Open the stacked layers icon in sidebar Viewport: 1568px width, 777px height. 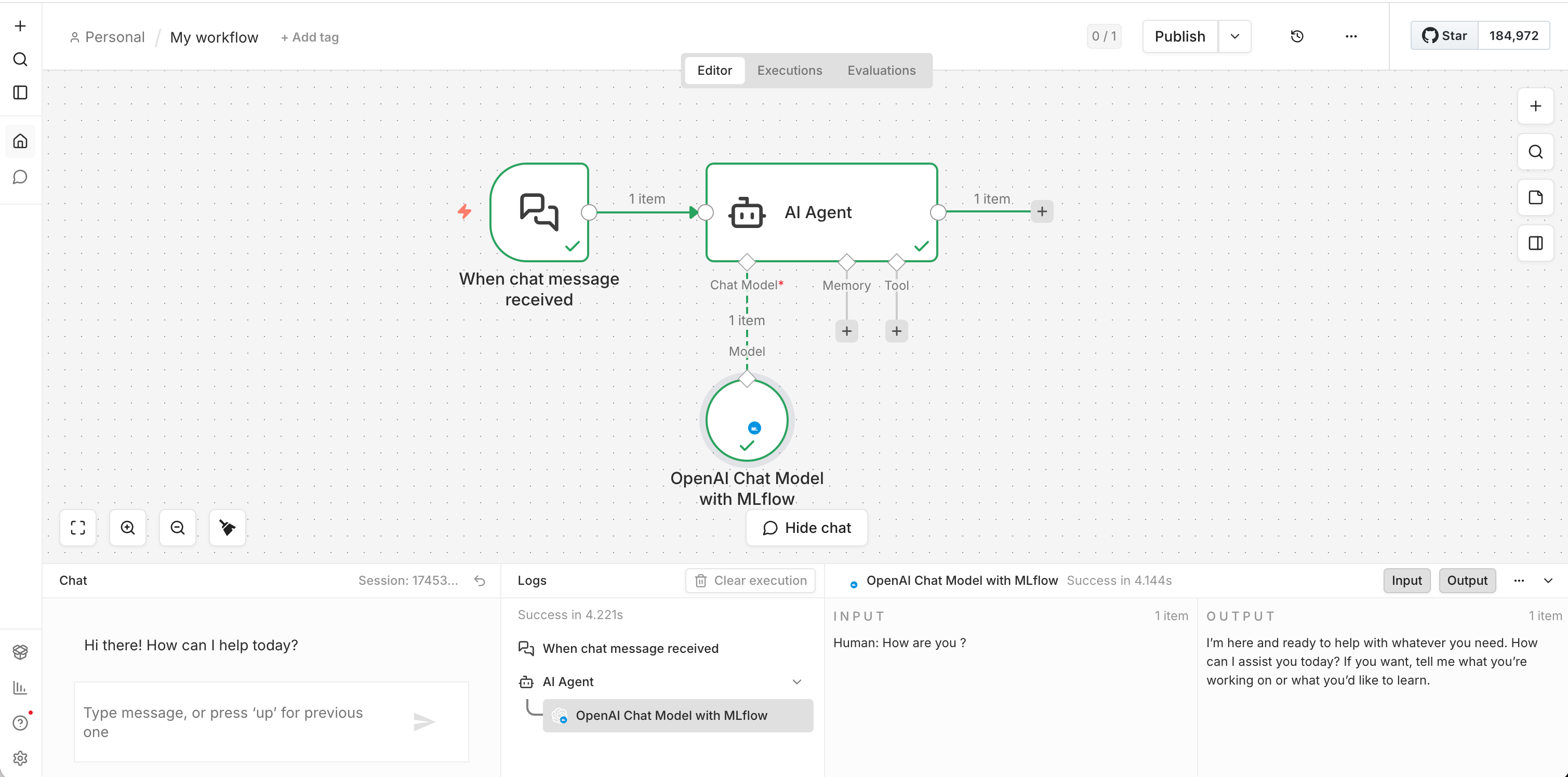pos(20,652)
